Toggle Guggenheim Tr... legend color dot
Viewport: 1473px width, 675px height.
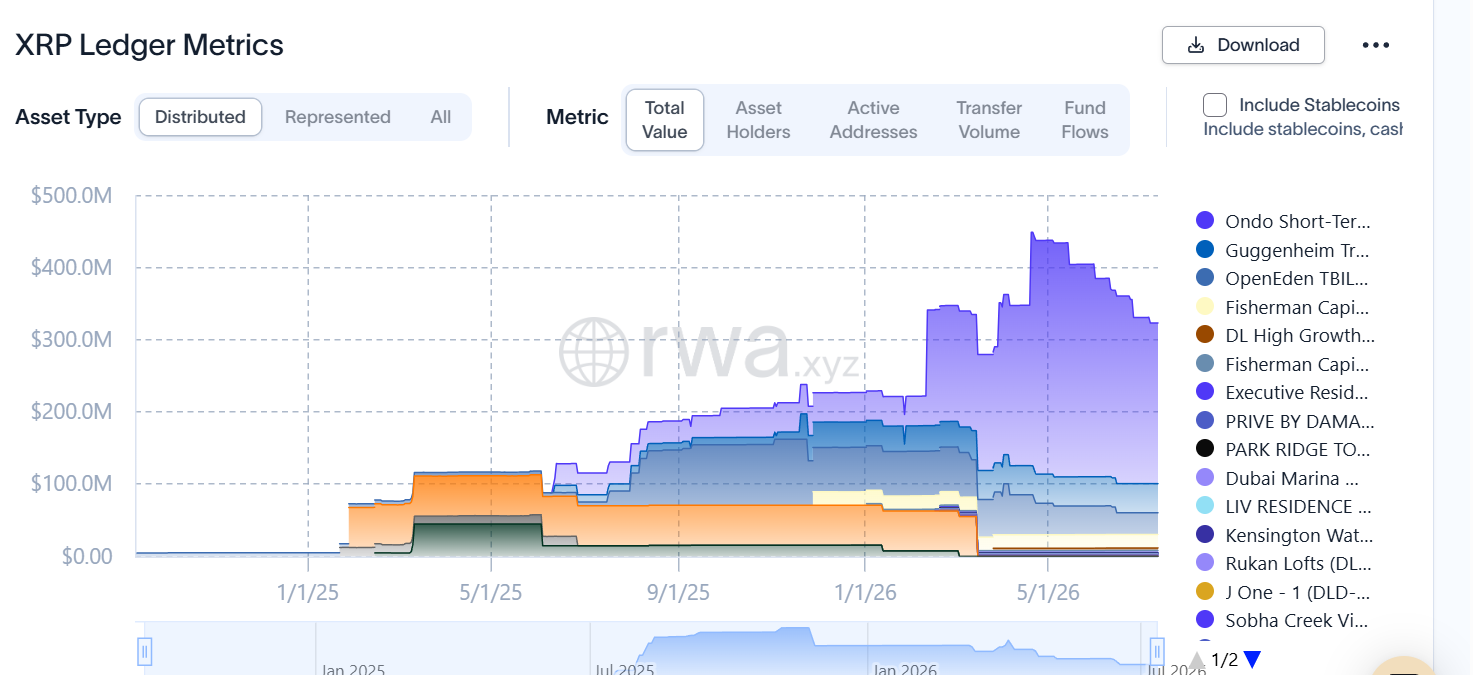coord(1205,250)
